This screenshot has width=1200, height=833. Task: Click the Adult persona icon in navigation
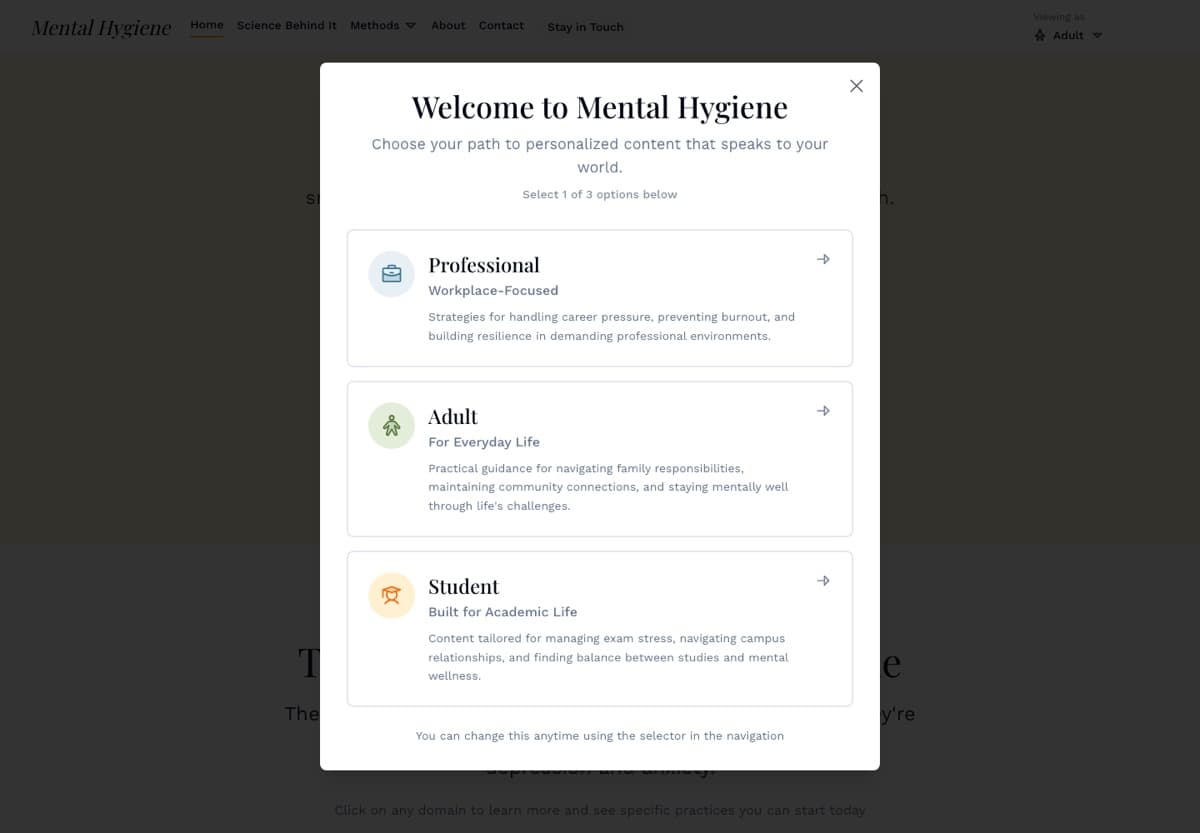[x=1040, y=35]
